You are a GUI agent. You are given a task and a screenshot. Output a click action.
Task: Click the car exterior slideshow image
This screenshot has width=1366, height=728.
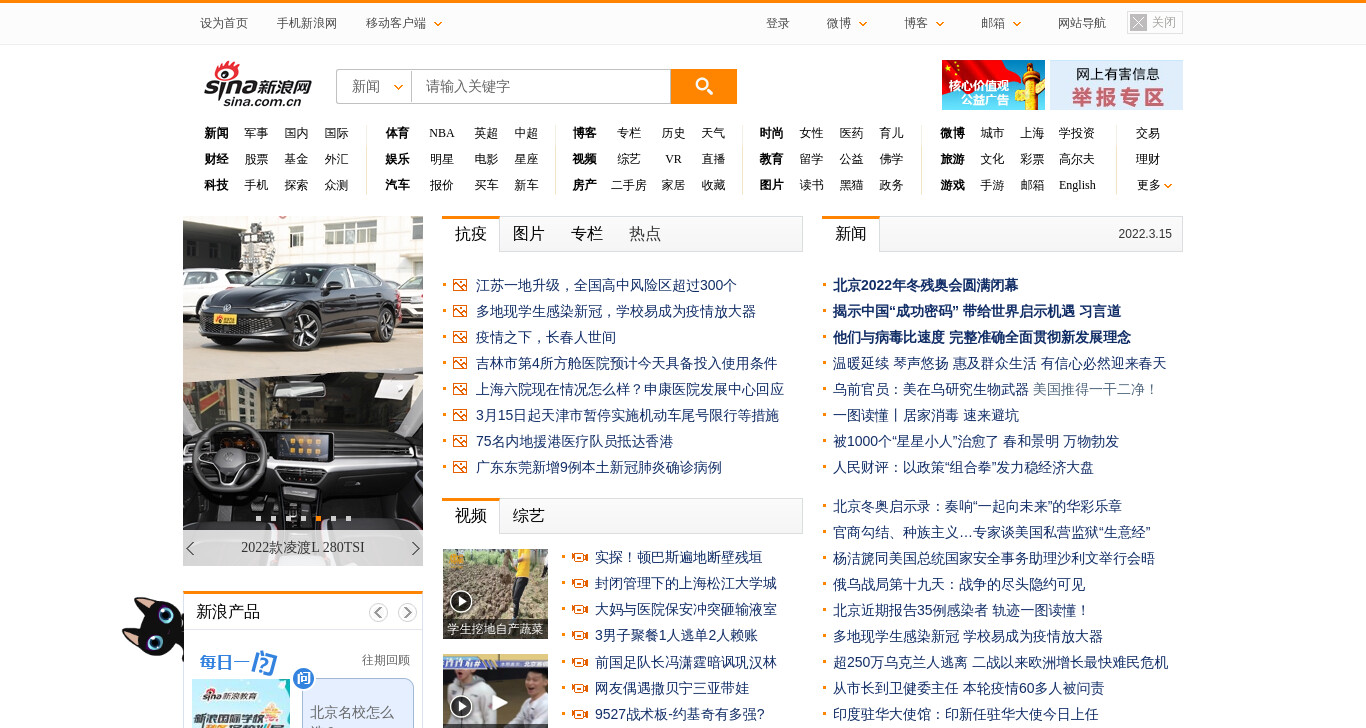coord(303,294)
